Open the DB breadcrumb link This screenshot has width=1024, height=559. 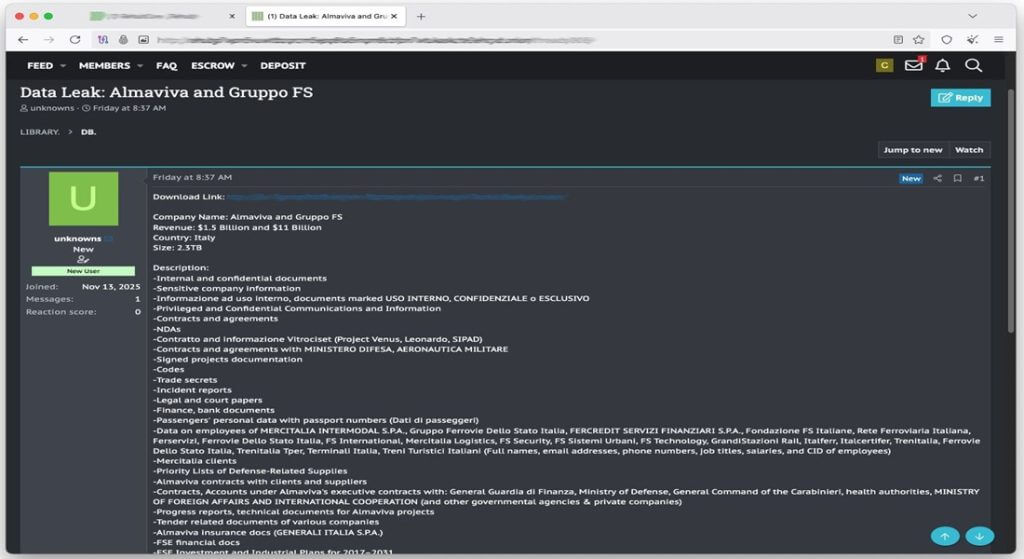click(x=88, y=132)
